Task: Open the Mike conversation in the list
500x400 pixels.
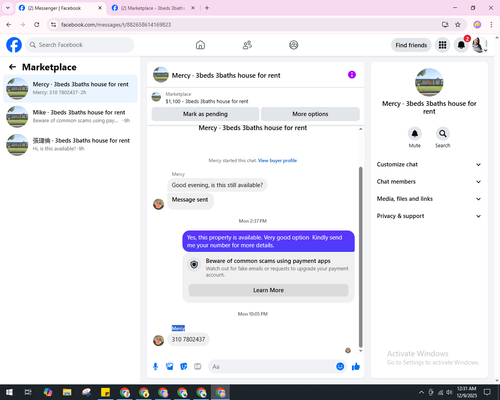Action: pos(70,116)
